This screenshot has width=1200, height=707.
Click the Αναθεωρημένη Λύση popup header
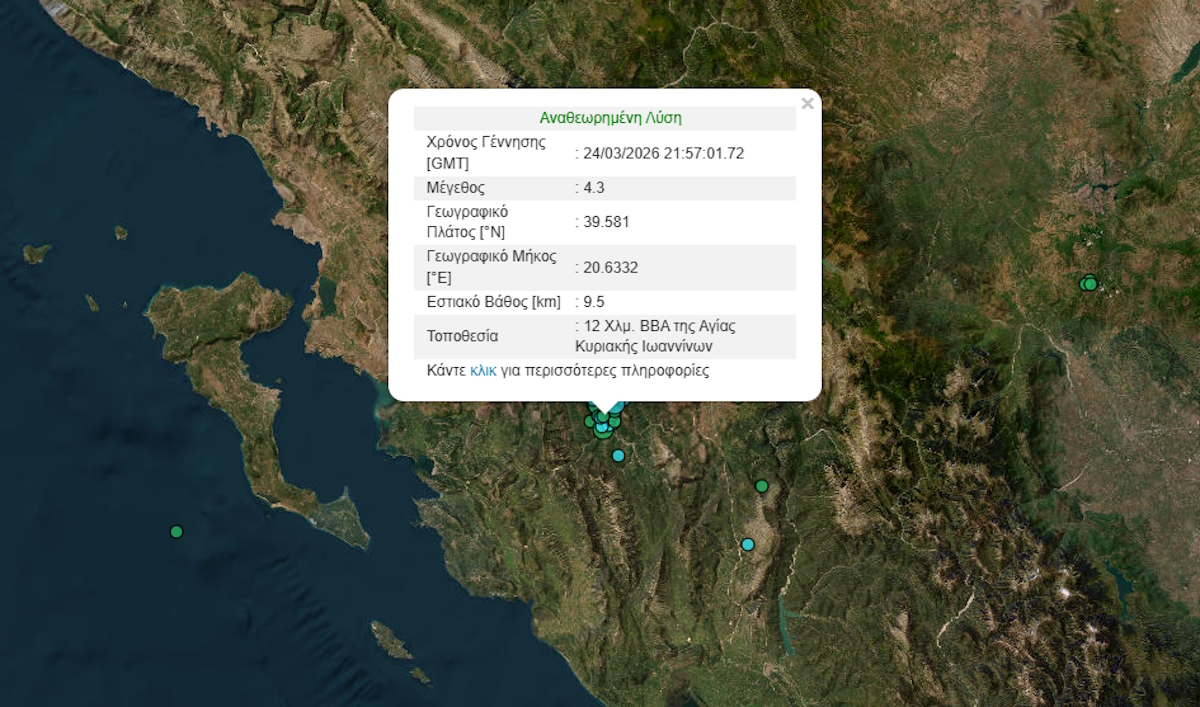pos(610,117)
